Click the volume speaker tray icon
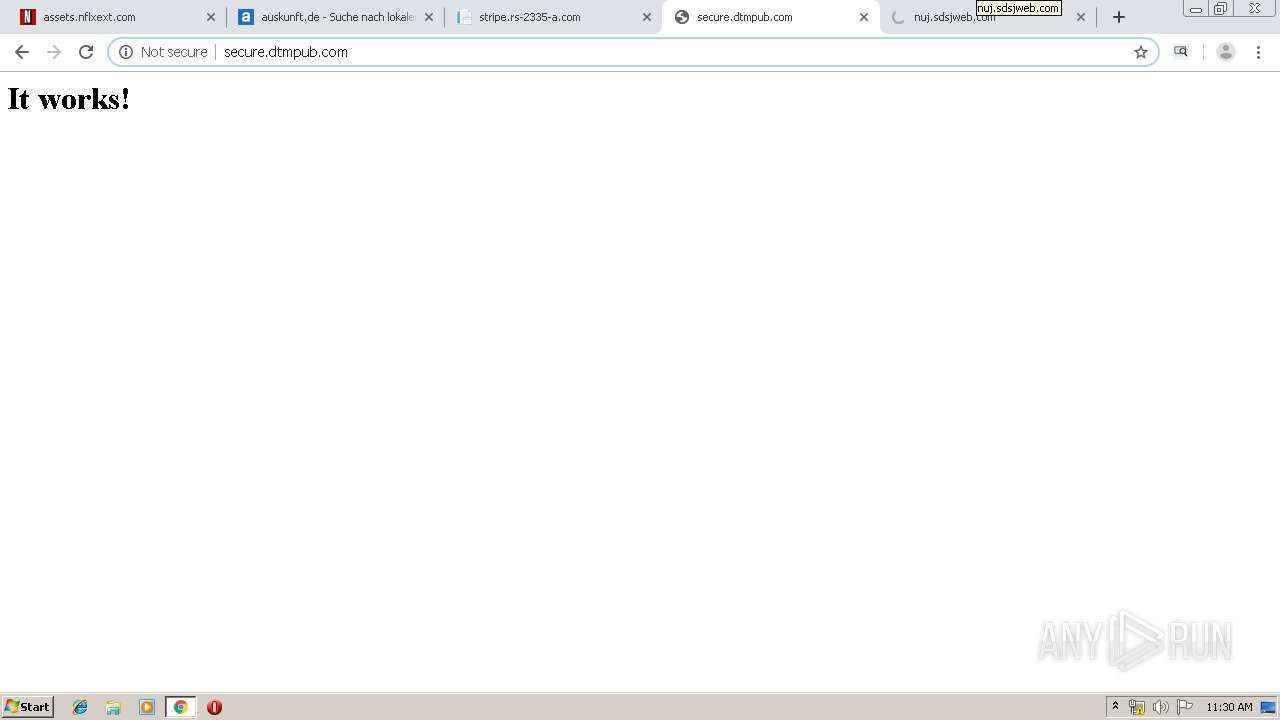The height and width of the screenshot is (720, 1280). pos(1160,707)
